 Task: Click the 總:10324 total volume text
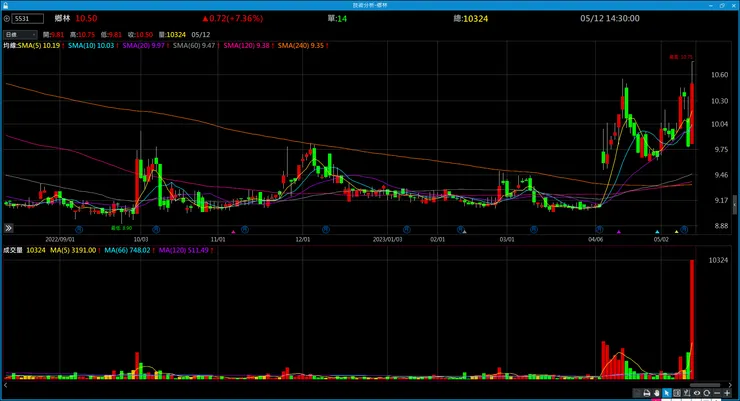pyautogui.click(x=471, y=18)
